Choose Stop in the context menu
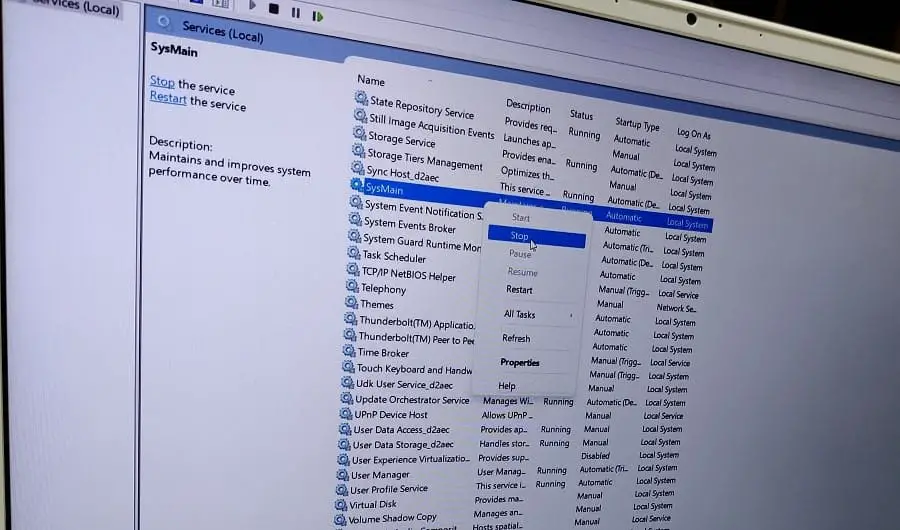900x530 pixels. [537, 236]
